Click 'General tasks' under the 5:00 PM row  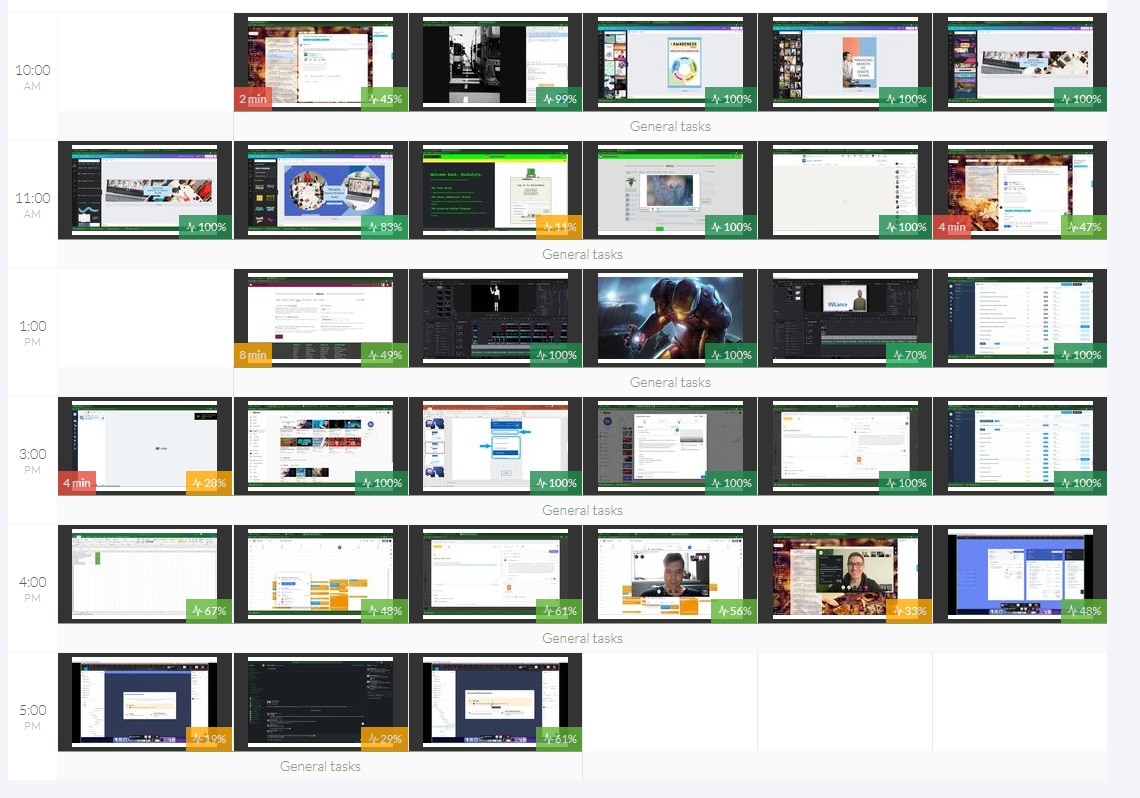[321, 766]
